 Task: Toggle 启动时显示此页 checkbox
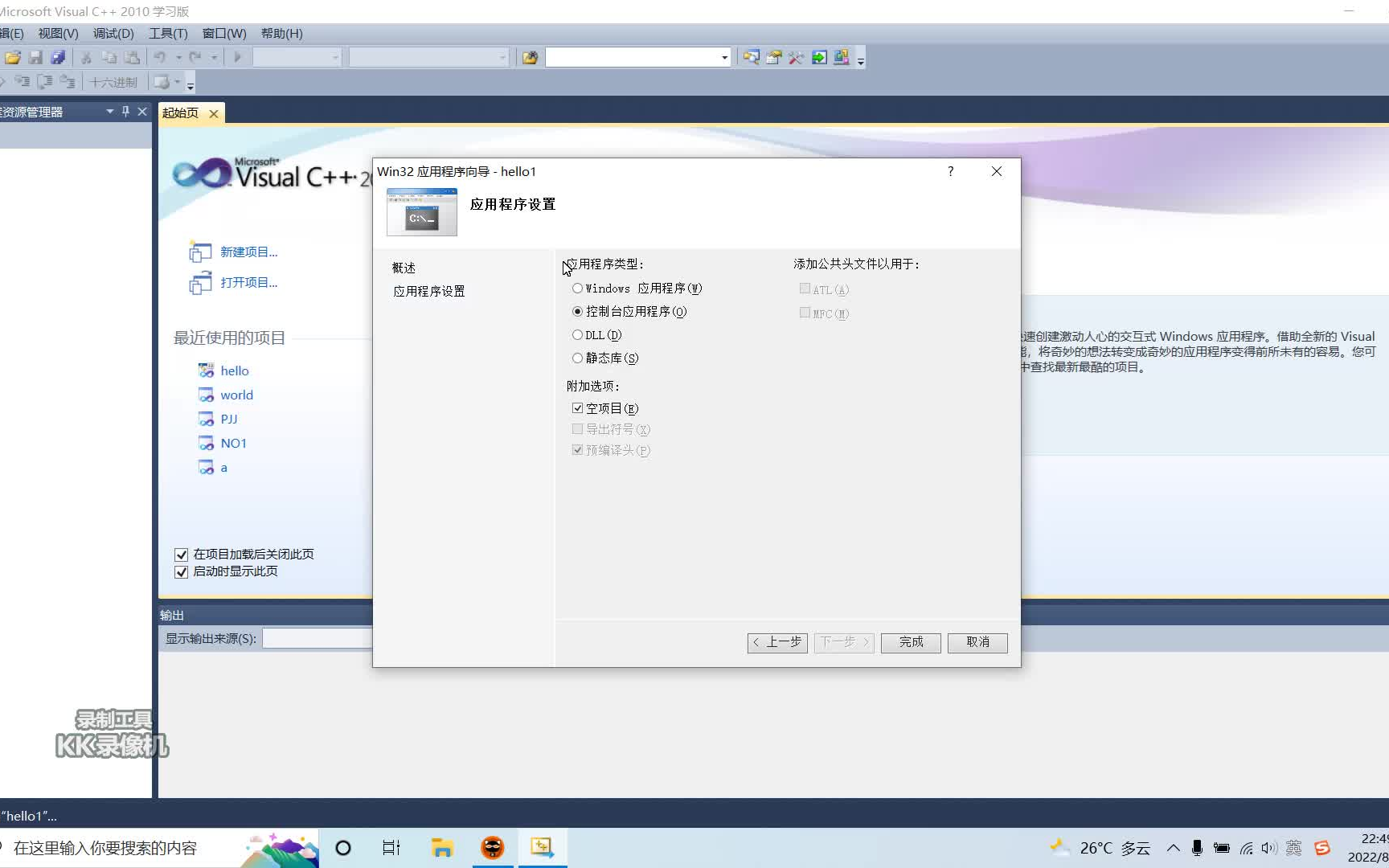[x=182, y=572]
